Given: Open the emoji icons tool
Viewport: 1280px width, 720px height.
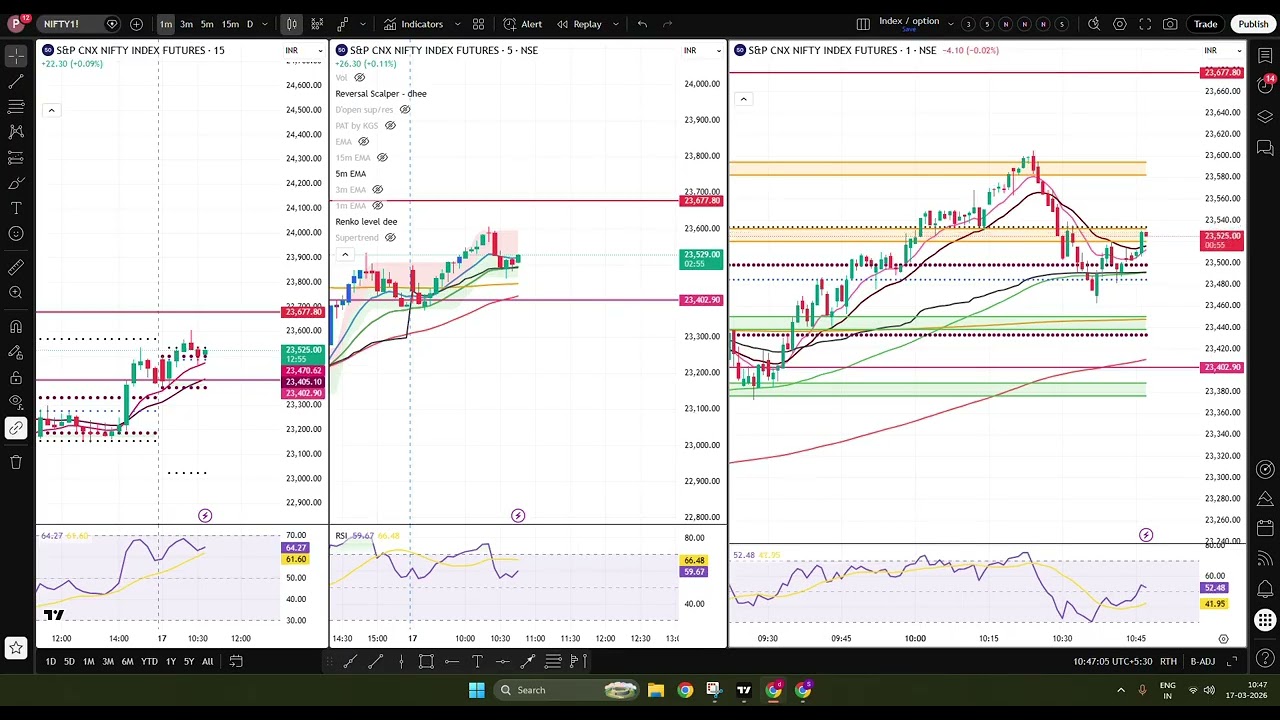Looking at the screenshot, I should tap(16, 234).
